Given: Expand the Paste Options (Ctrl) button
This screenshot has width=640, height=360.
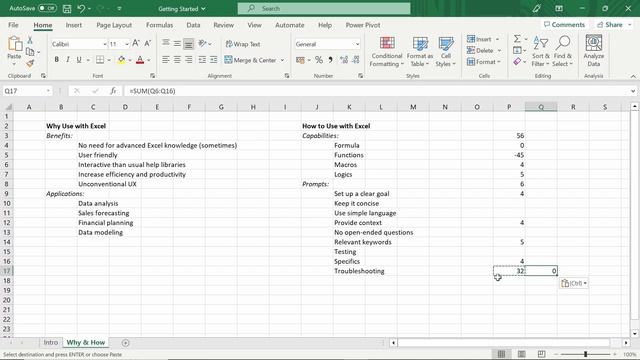Looking at the screenshot, I should tap(573, 283).
